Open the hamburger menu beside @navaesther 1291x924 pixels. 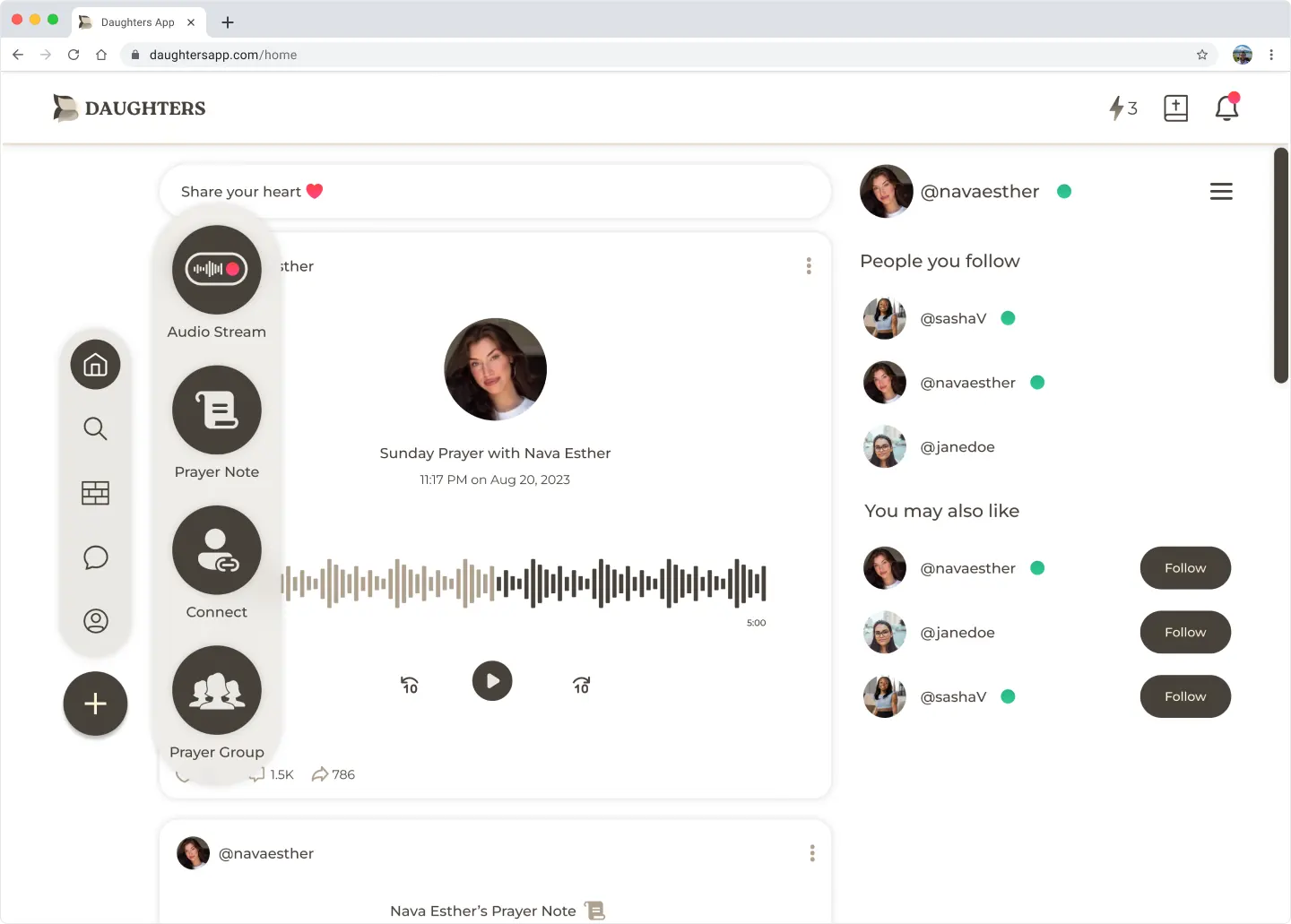tap(1221, 192)
